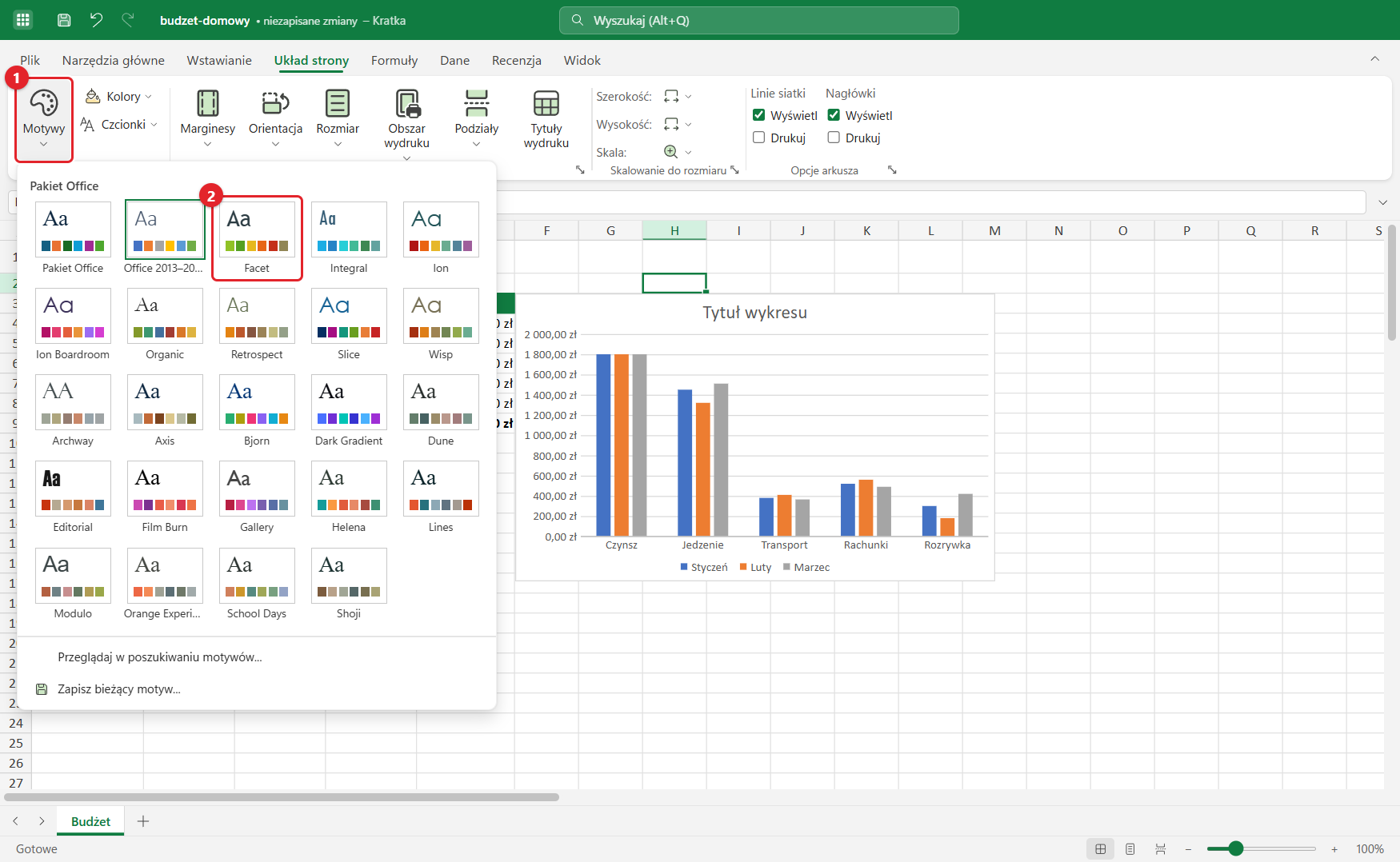The height and width of the screenshot is (862, 1400).
Task: Click the save icon in the title bar
Action: 64,20
